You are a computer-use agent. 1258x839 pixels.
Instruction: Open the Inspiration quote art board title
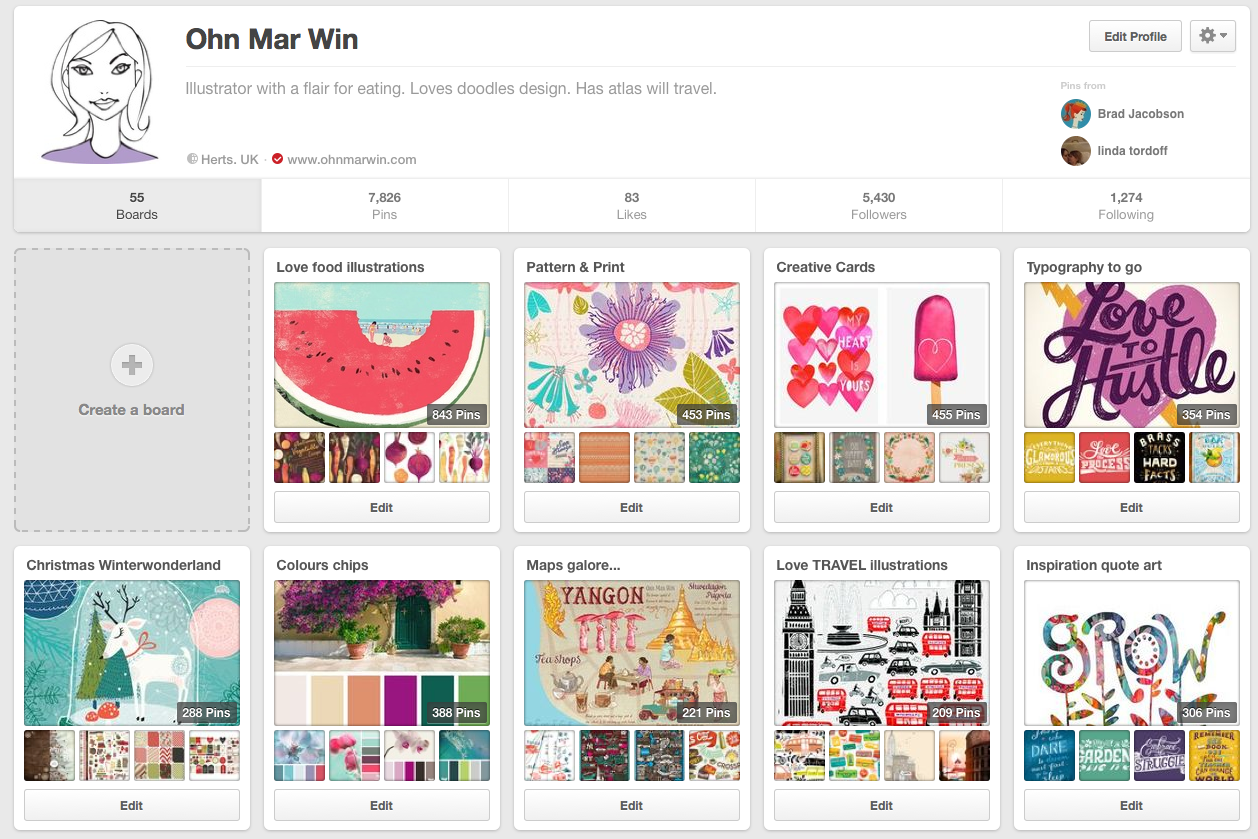point(1094,565)
